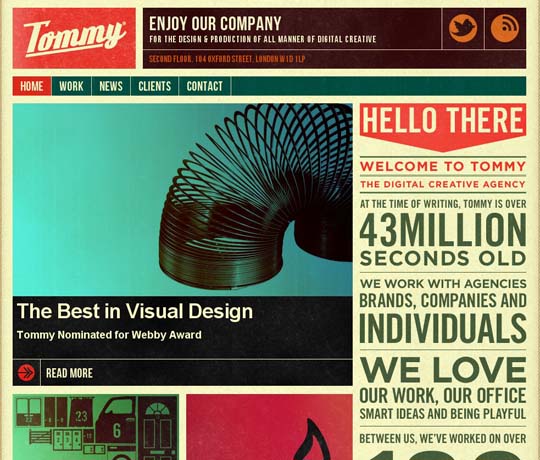This screenshot has height=460, width=540.
Task: Select Clients in navigation bar
Action: click(x=155, y=86)
